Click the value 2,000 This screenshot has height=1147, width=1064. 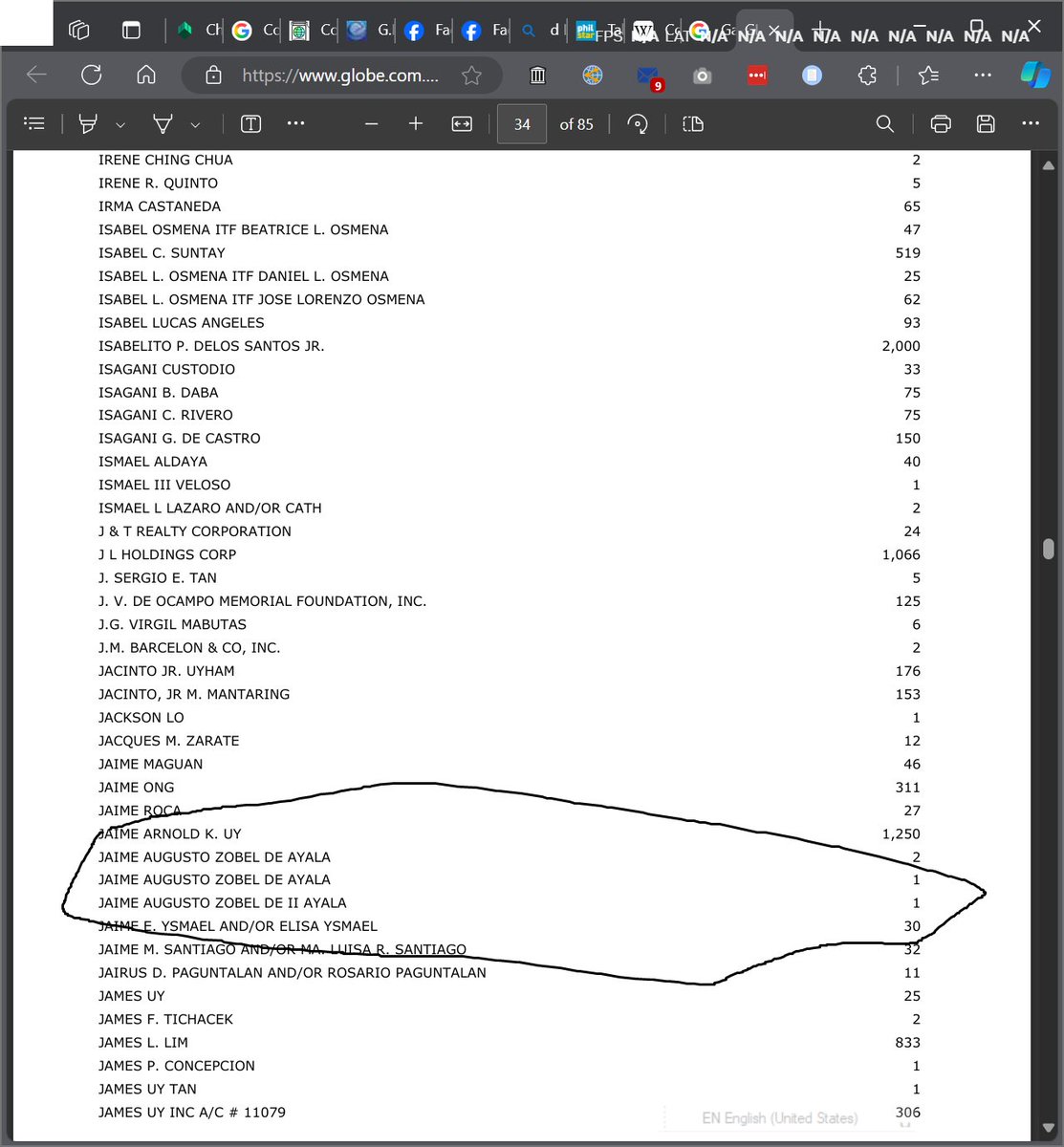point(901,346)
